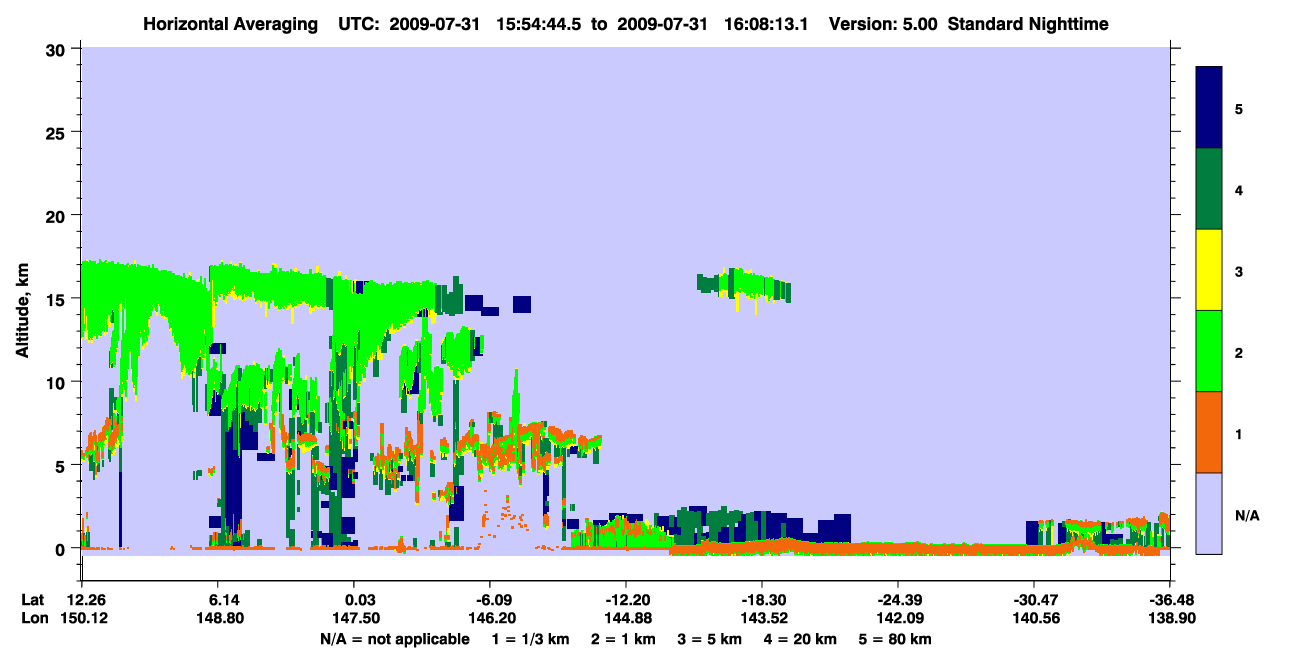Image resolution: width=1300 pixels, height=667 pixels.
Task: Click the dark blue colorbar segment labeled 5
Action: [1209, 108]
